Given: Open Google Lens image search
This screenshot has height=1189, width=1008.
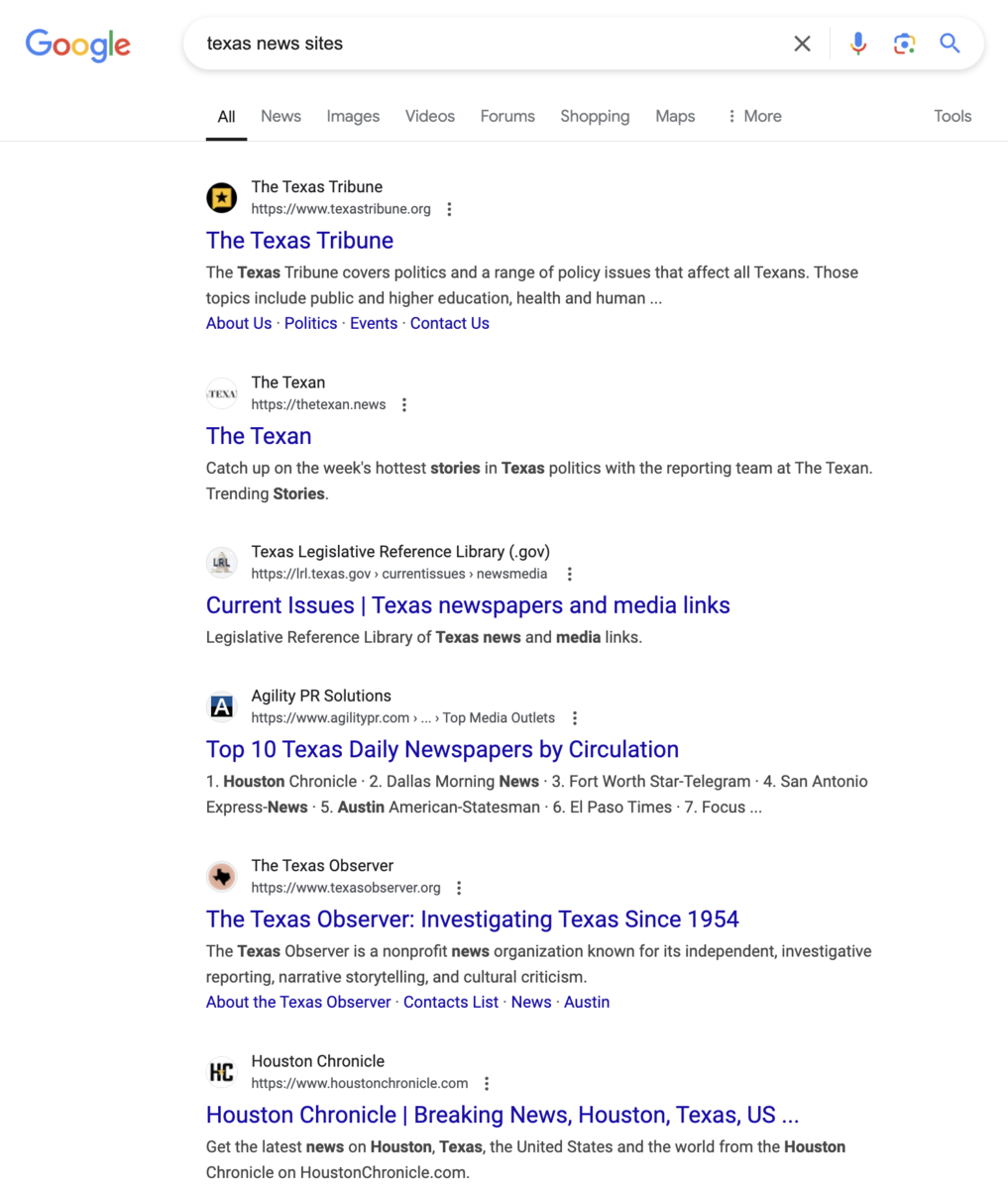Looking at the screenshot, I should pos(904,44).
